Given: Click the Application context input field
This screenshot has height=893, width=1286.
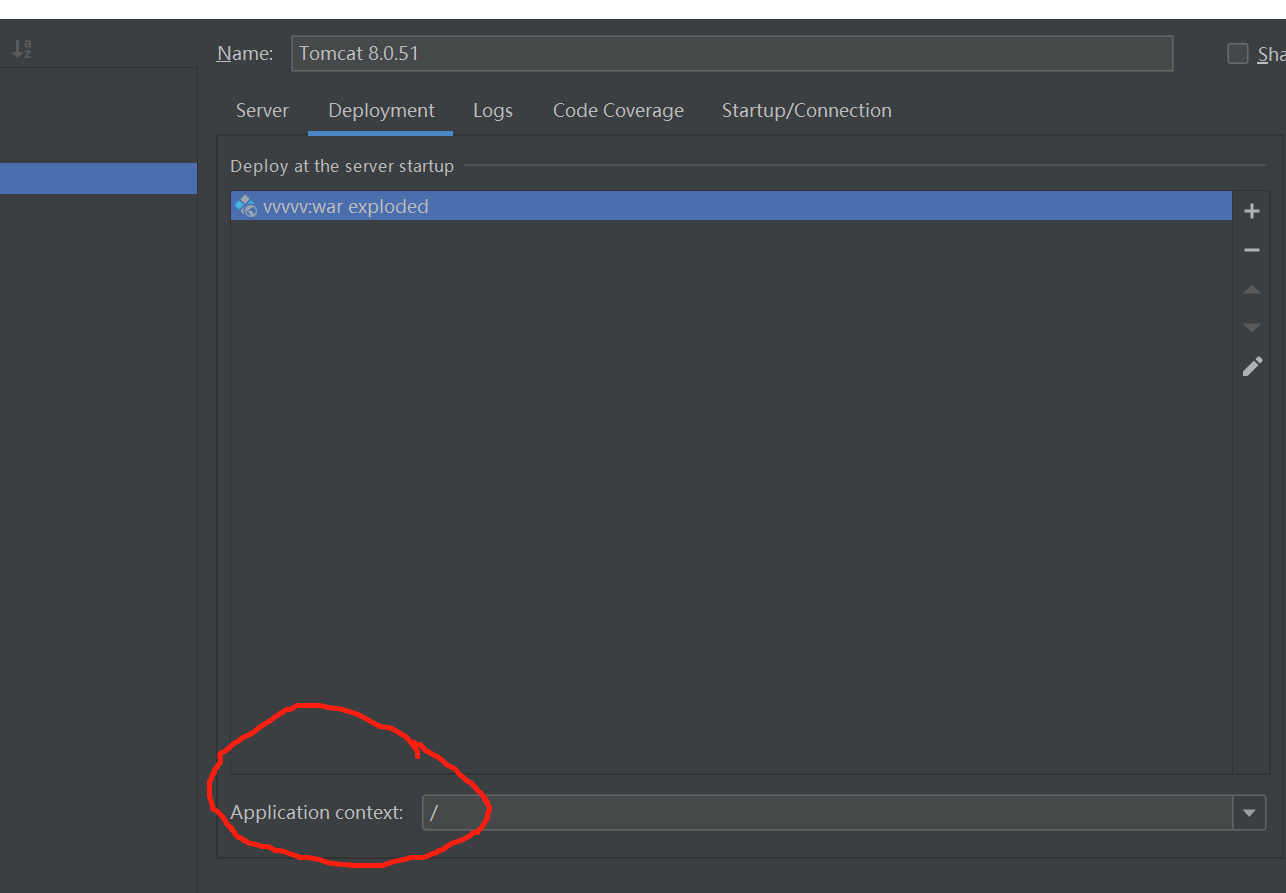Looking at the screenshot, I should (827, 813).
